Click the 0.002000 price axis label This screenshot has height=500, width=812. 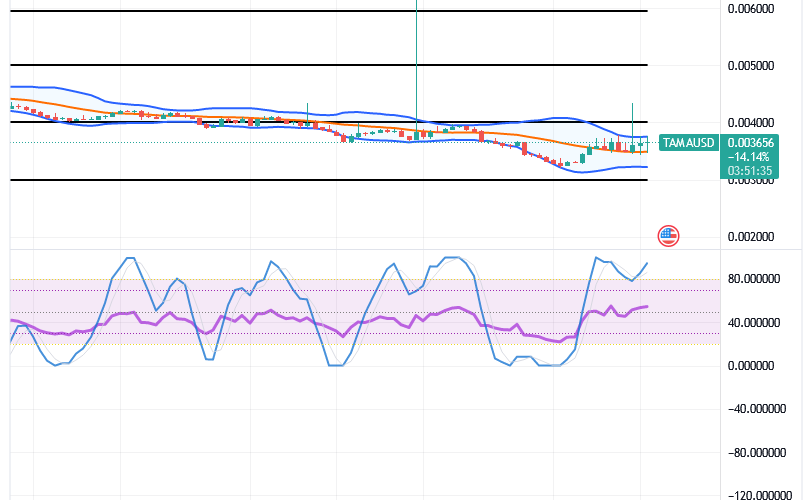pos(750,237)
